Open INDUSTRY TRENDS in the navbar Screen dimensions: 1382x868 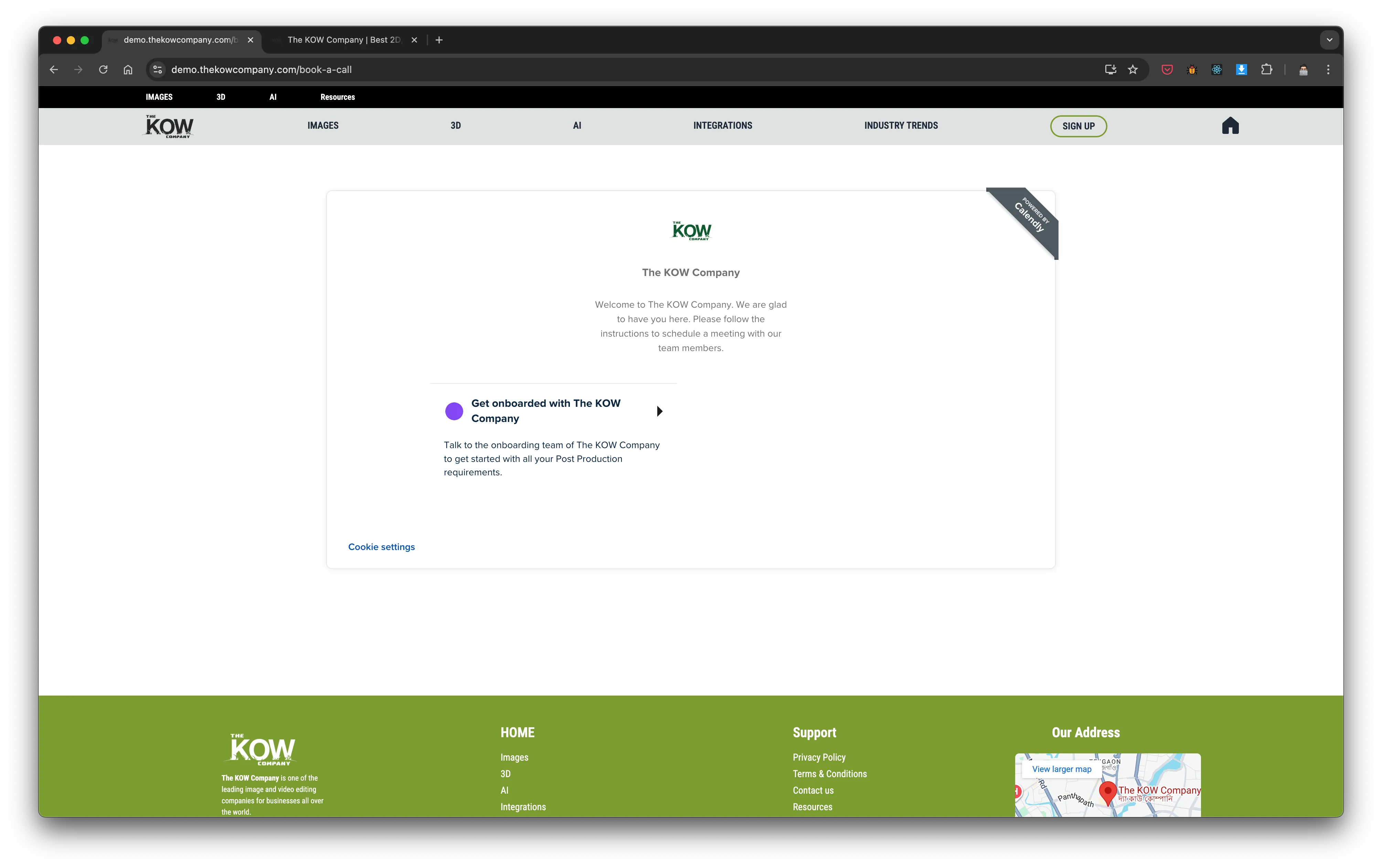pos(901,125)
